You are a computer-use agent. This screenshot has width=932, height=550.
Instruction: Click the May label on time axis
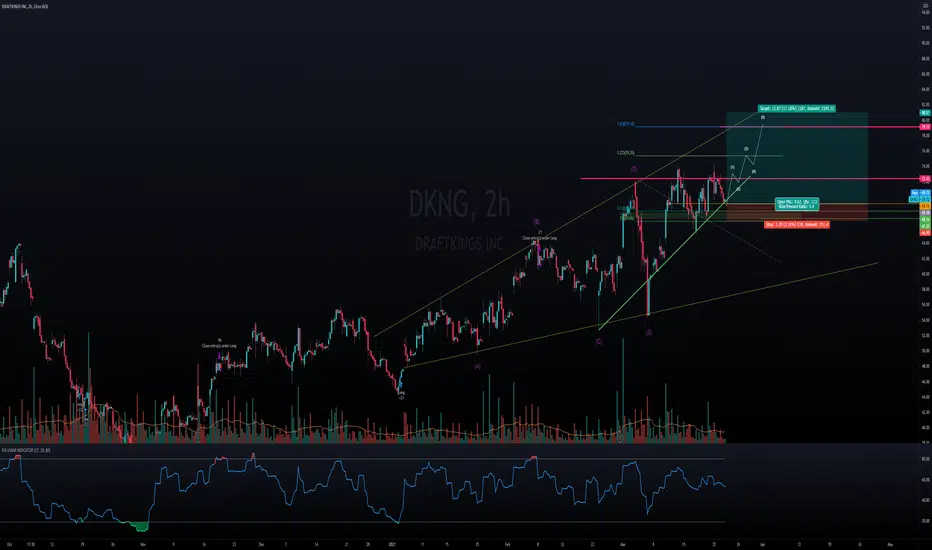(890, 543)
